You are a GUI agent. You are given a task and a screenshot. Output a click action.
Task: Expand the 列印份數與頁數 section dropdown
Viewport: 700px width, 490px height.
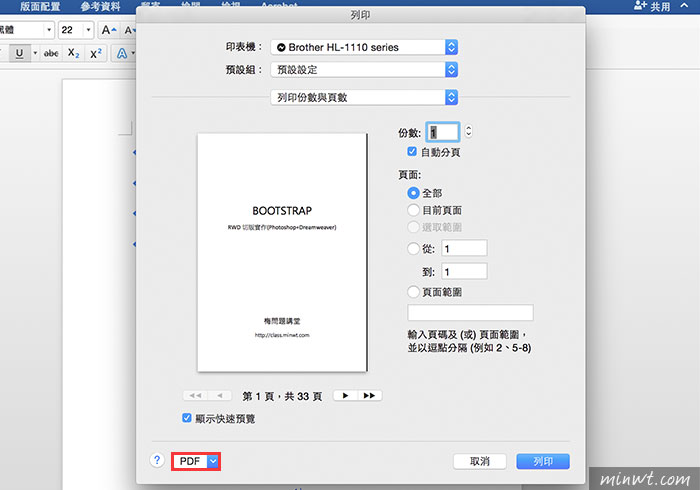point(364,97)
